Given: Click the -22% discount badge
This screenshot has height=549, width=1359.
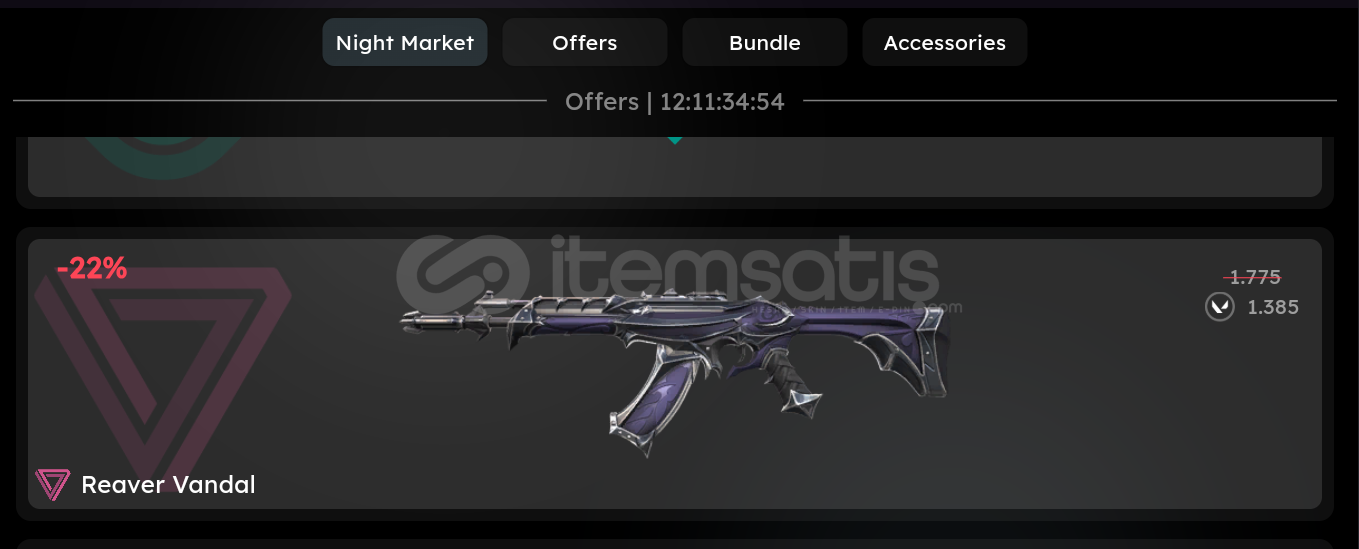Looking at the screenshot, I should pos(92,268).
